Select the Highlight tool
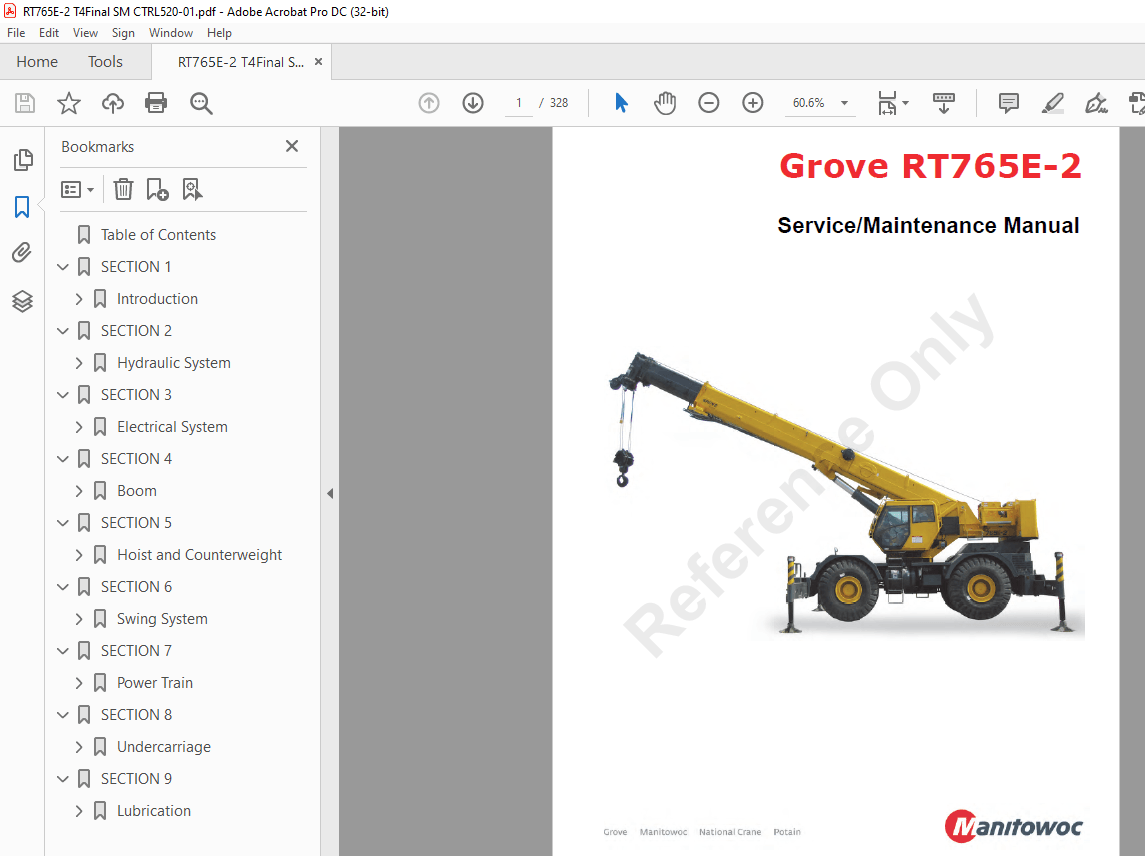The image size is (1145, 856). pyautogui.click(x=1052, y=102)
